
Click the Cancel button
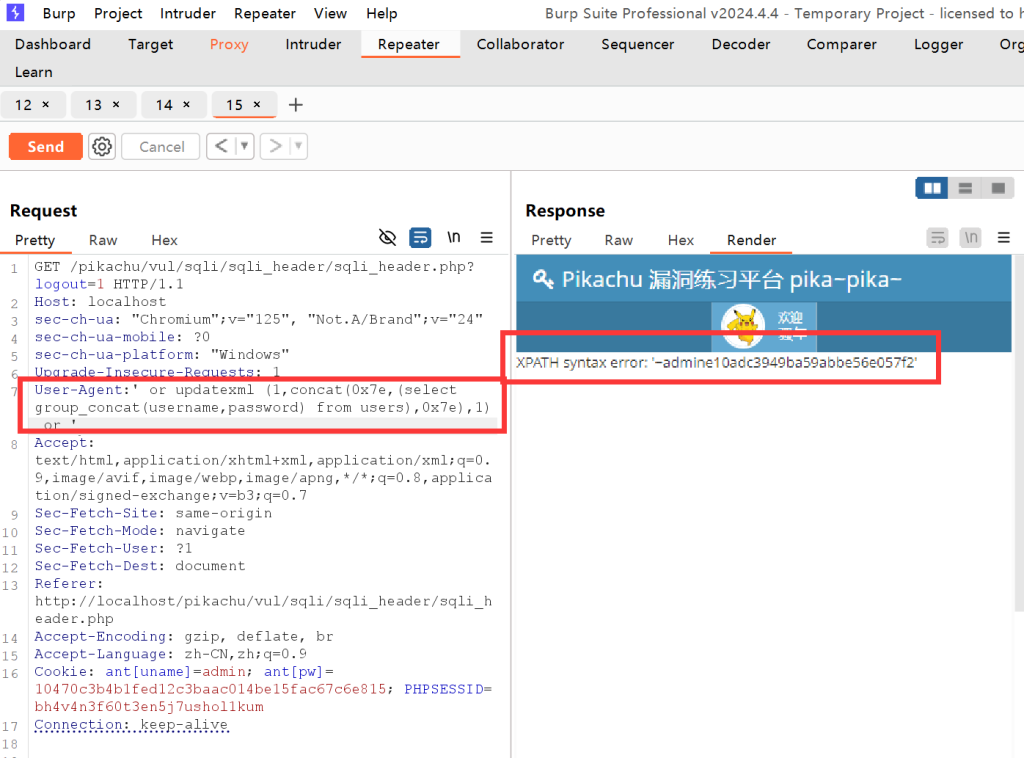click(161, 146)
